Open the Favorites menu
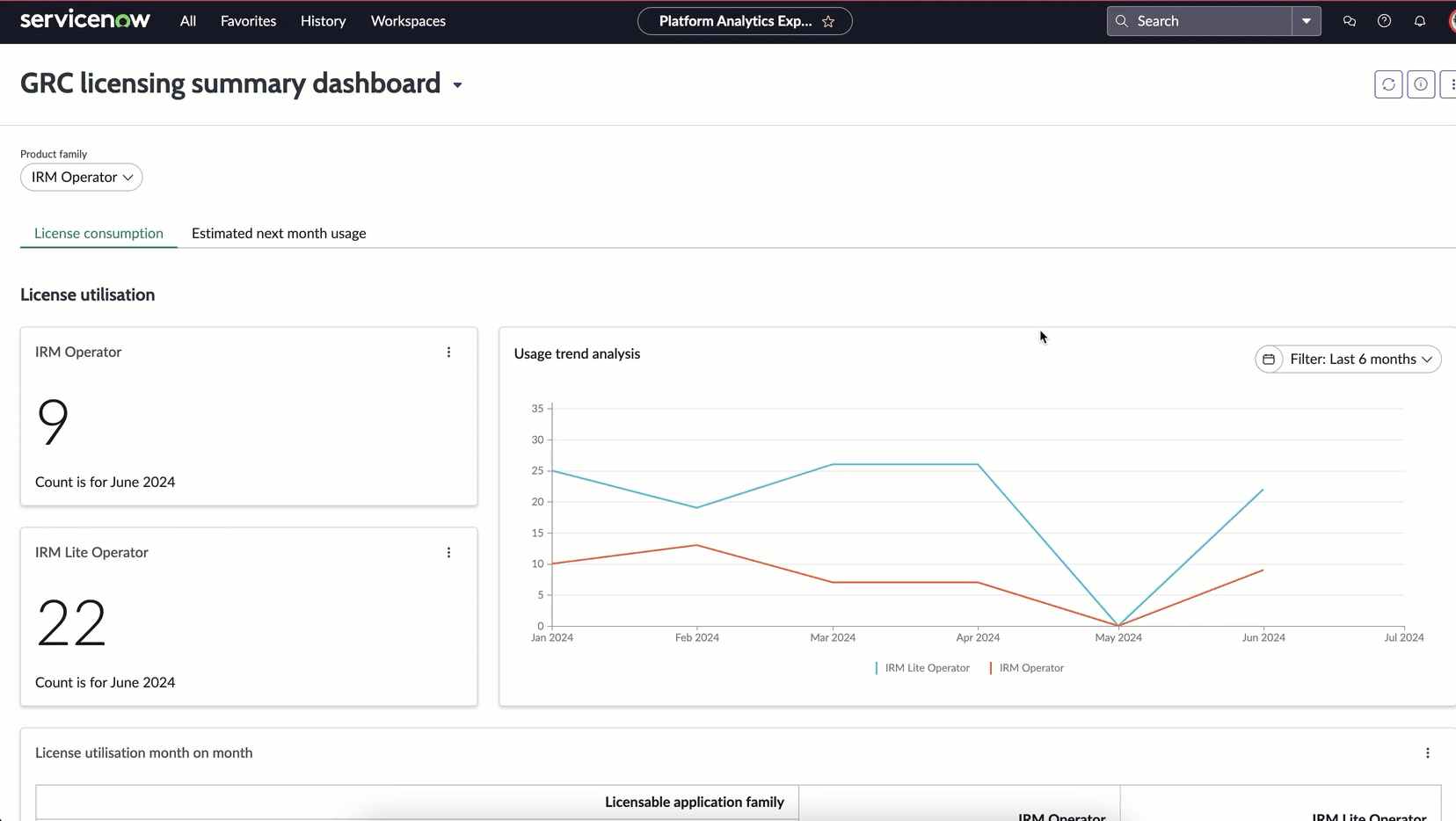Image resolution: width=1456 pixels, height=821 pixels. [x=249, y=21]
